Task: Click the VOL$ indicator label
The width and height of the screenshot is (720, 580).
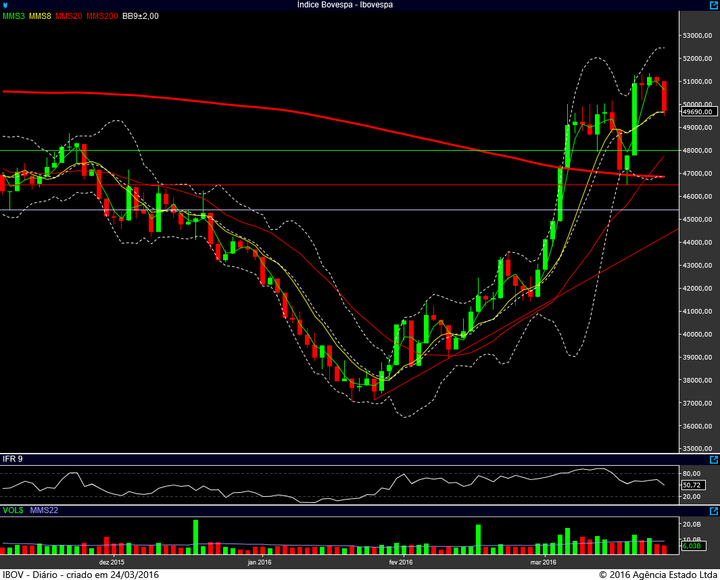Action: point(13,510)
